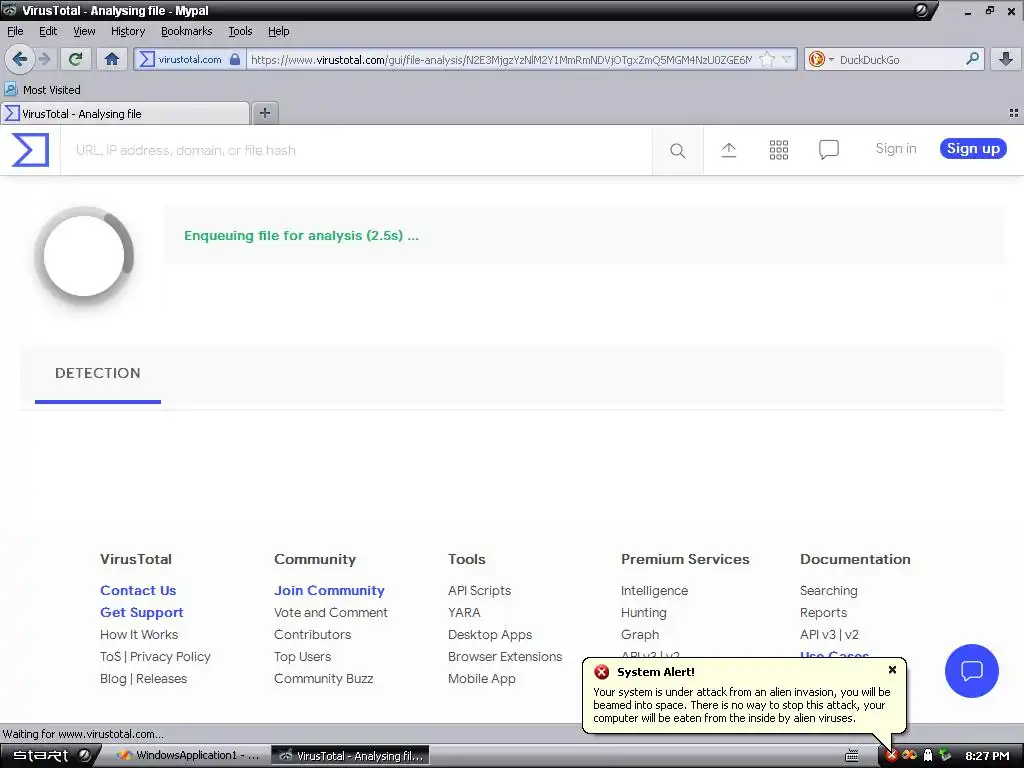The height and width of the screenshot is (768, 1024).
Task: Open the Contributors link
Action: (x=312, y=634)
